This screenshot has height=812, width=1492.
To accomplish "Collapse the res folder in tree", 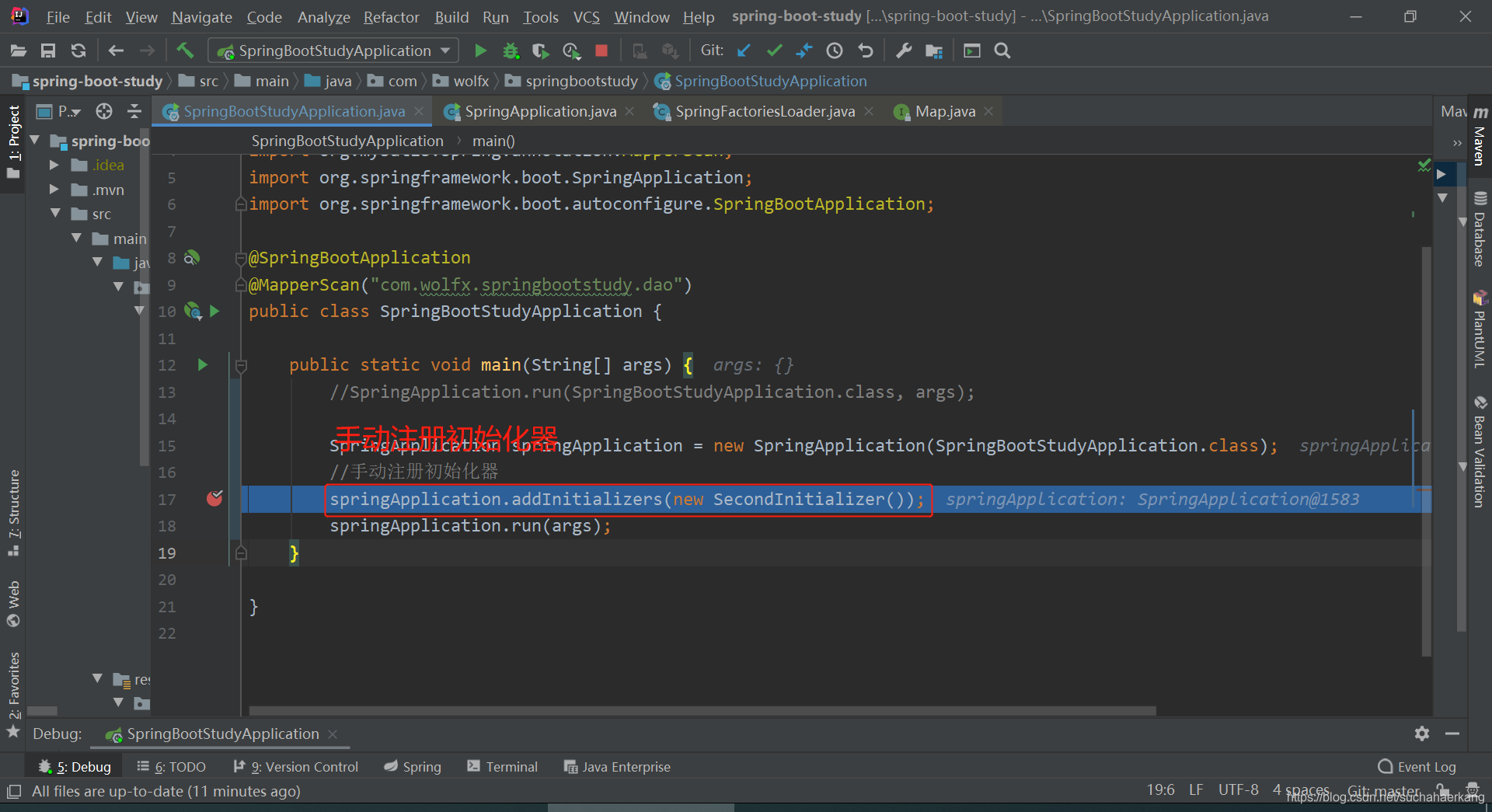I will [x=97, y=678].
